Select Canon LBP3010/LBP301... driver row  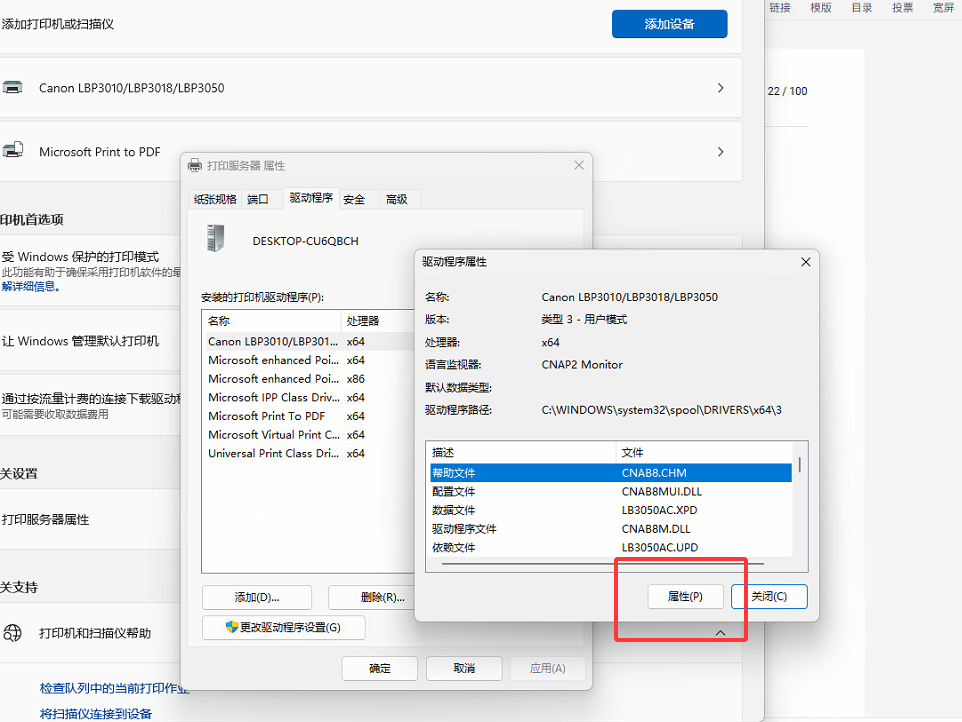(310, 341)
